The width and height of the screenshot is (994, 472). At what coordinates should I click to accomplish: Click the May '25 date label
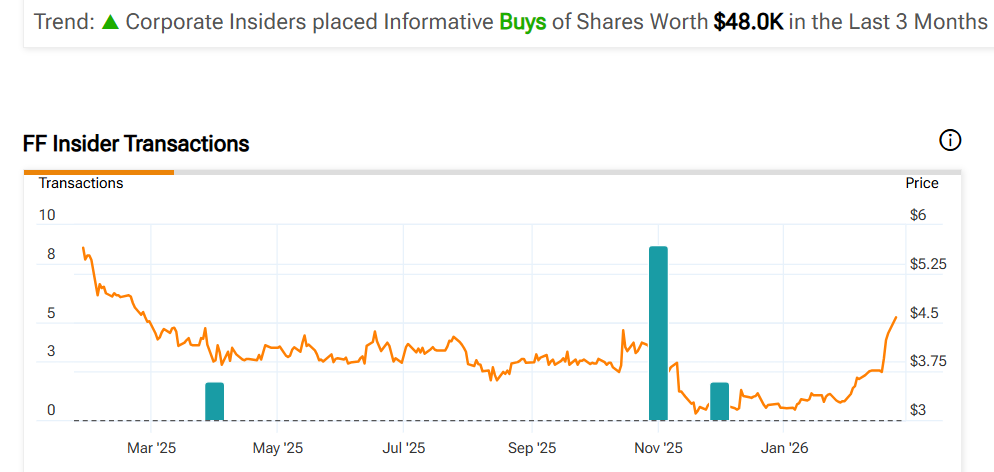coord(278,447)
